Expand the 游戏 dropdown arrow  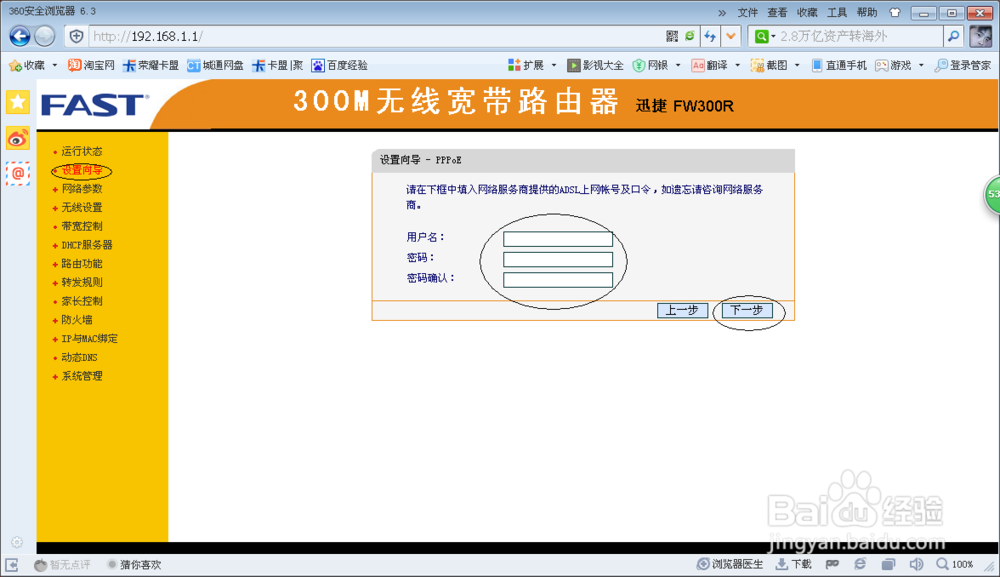[x=921, y=65]
